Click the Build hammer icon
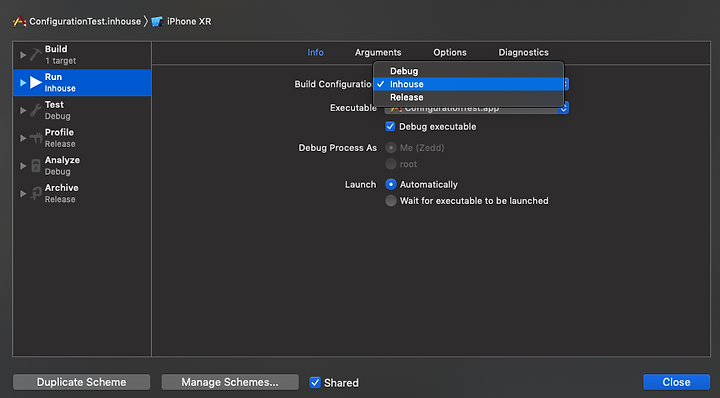Viewport: 720px width, 398px height. pyautogui.click(x=36, y=55)
